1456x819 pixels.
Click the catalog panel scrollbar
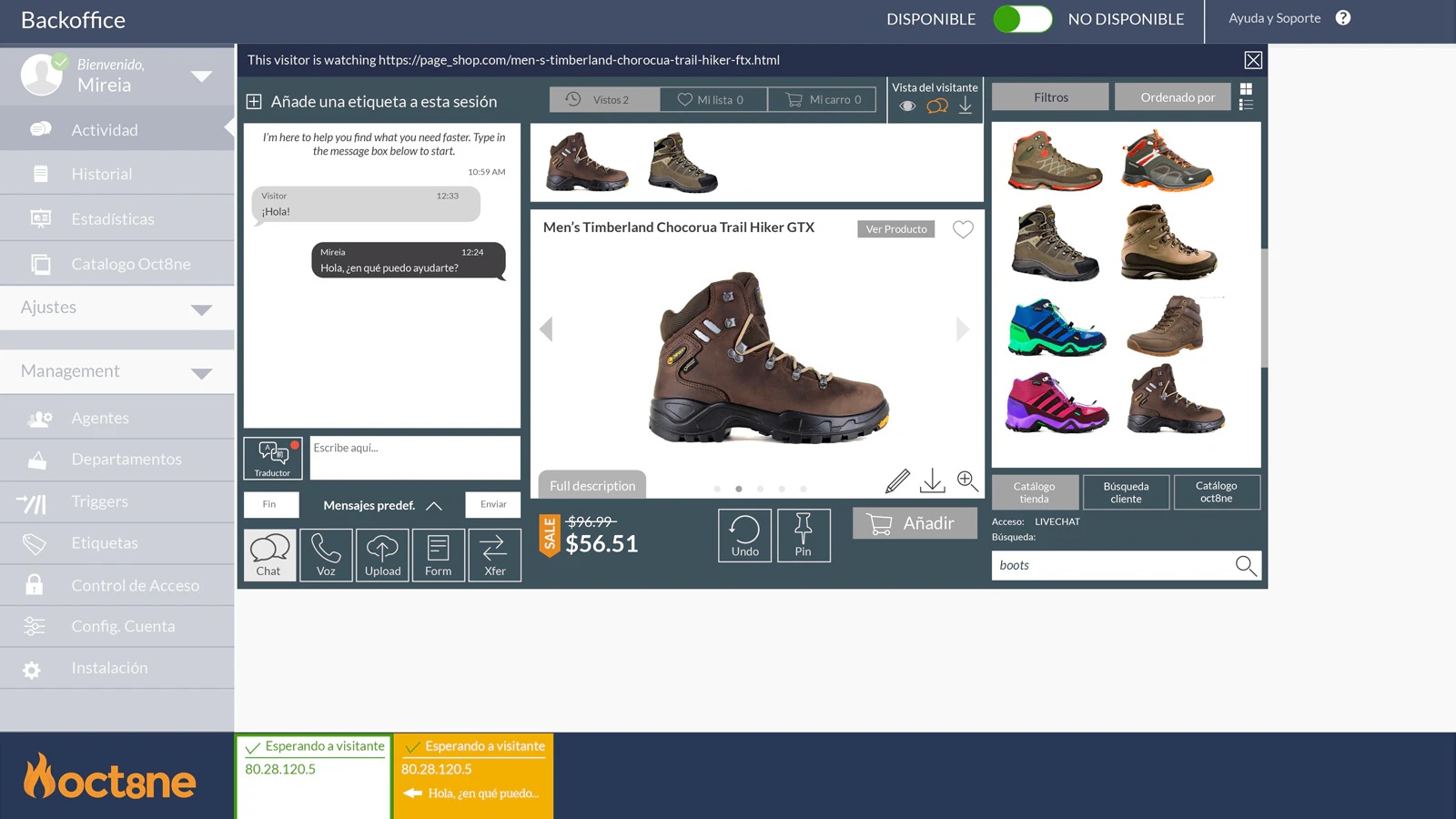click(x=1264, y=307)
